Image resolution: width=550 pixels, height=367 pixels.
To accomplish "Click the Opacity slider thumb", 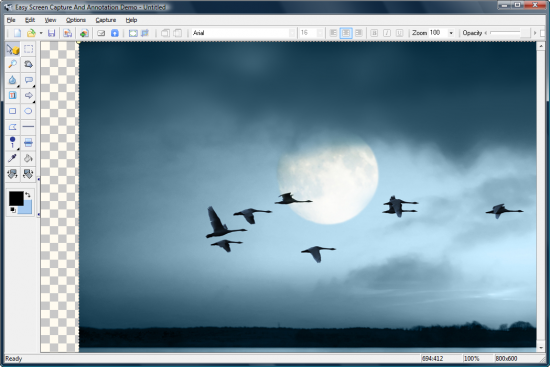I will (x=524, y=33).
